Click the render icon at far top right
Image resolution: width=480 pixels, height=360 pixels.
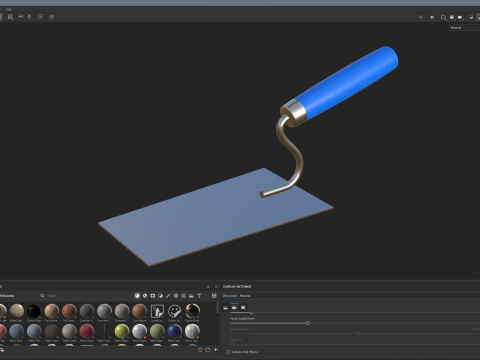[471, 17]
